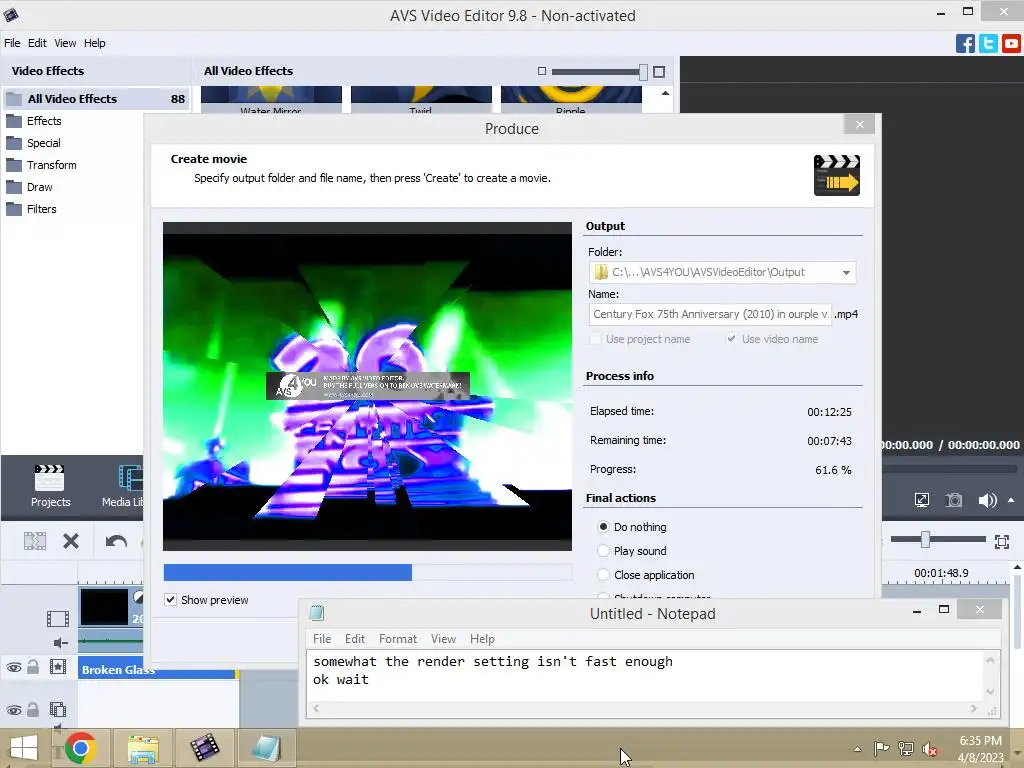Click the fullscreen preview icon
This screenshot has width=1024, height=768.
921,500
